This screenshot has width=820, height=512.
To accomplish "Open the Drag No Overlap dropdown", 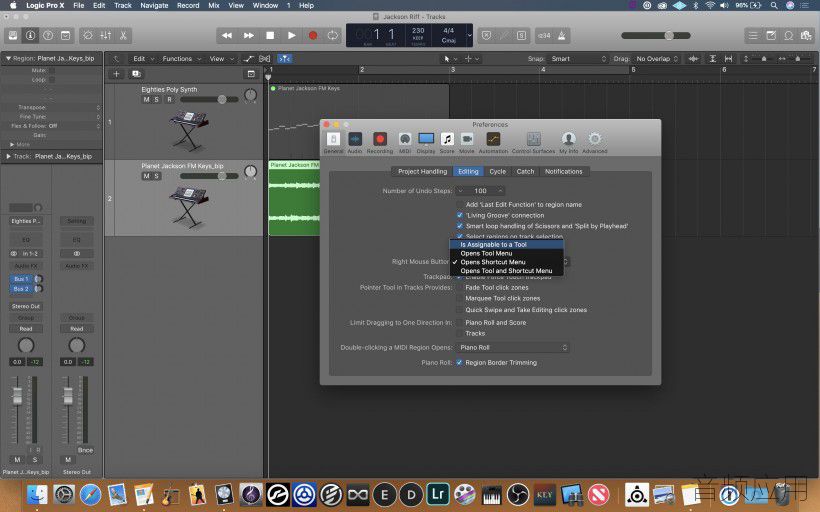I will click(657, 59).
